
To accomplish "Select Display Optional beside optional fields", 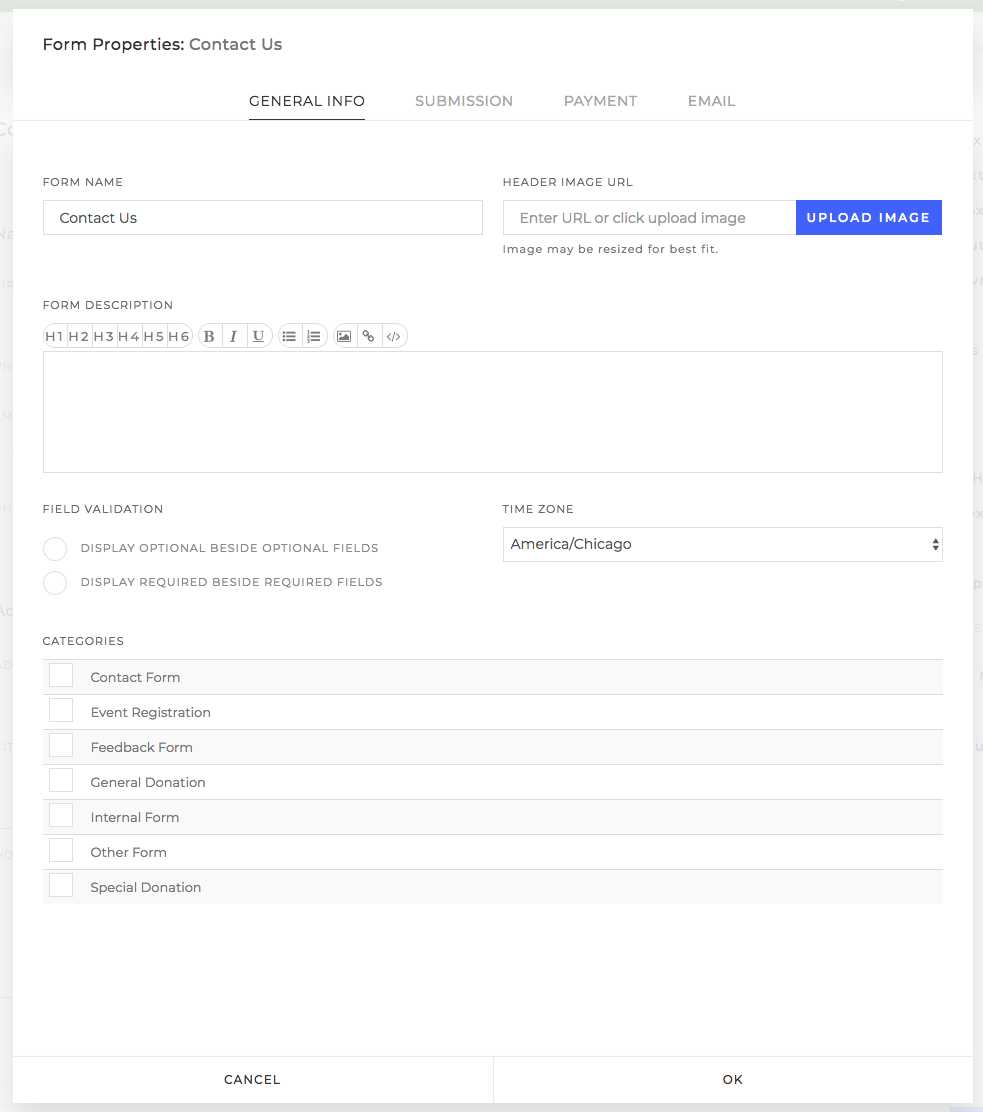I will click(x=55, y=548).
